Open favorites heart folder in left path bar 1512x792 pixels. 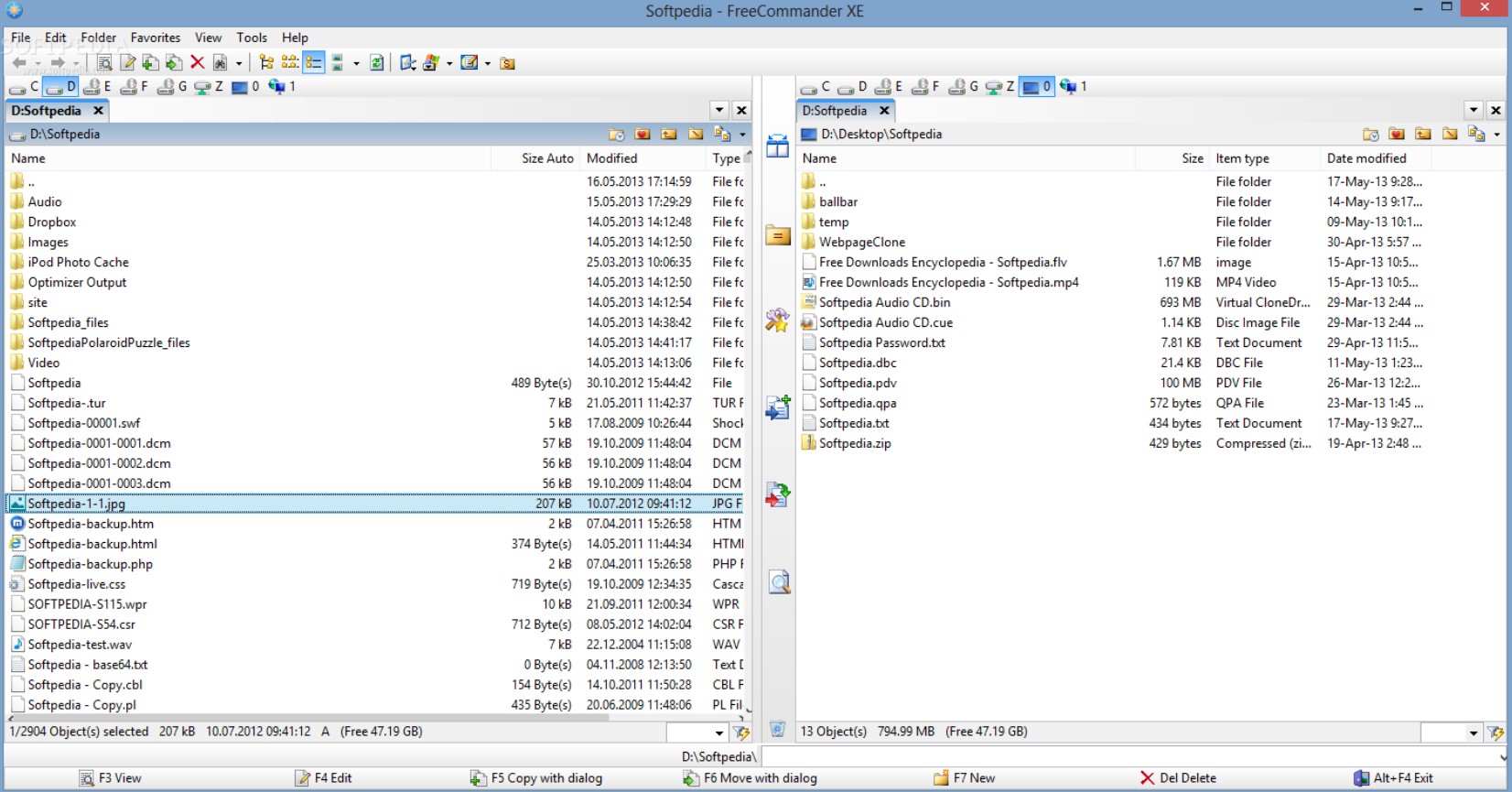pyautogui.click(x=643, y=135)
